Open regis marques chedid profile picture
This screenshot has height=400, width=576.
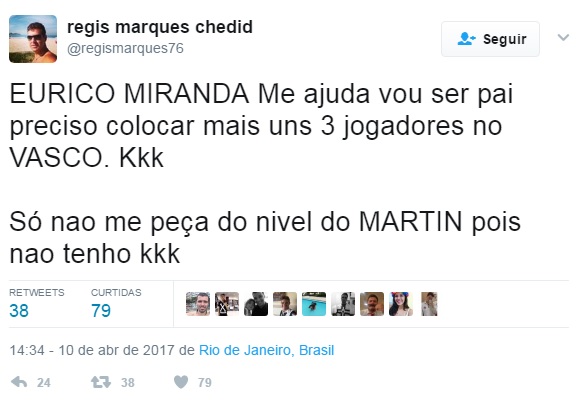pos(33,39)
